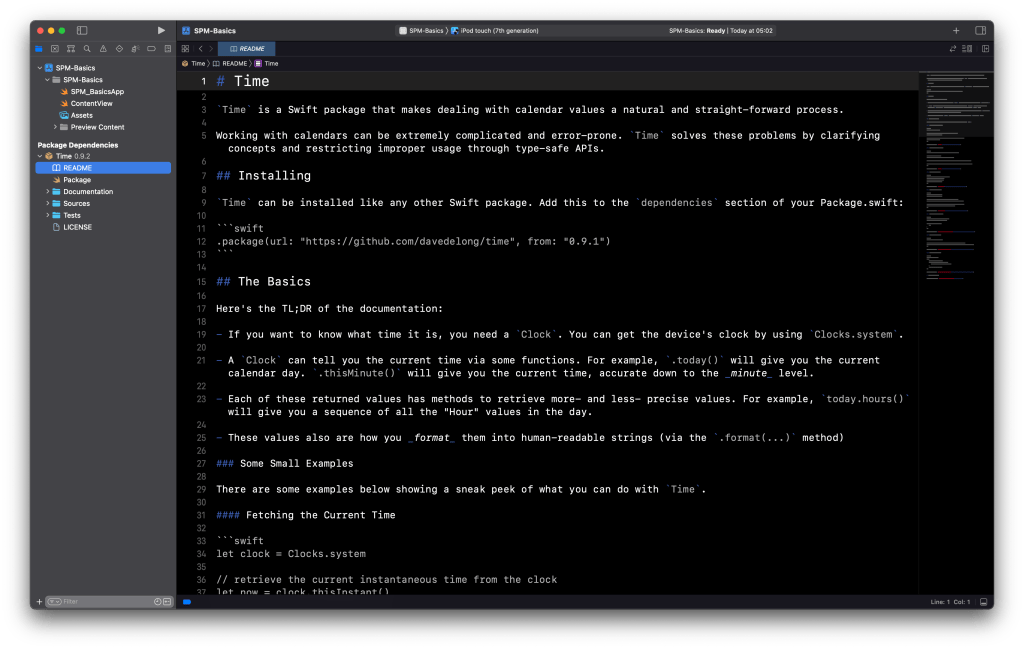1024x649 pixels.
Task: Toggle the debug area at bottom right
Action: (x=983, y=602)
